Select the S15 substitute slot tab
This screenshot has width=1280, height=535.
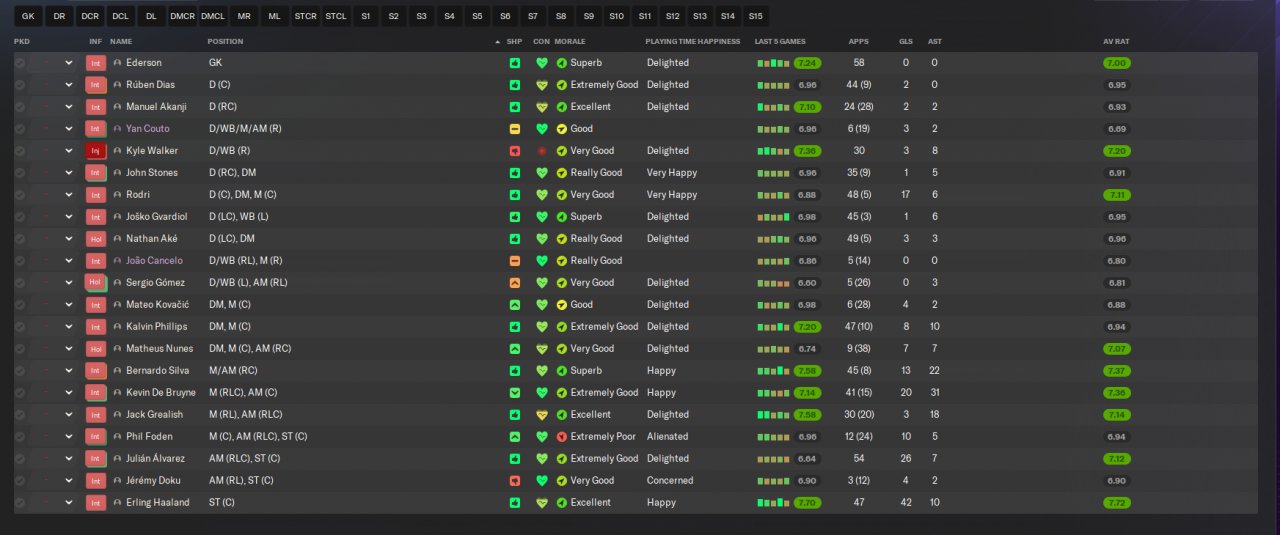tap(755, 16)
